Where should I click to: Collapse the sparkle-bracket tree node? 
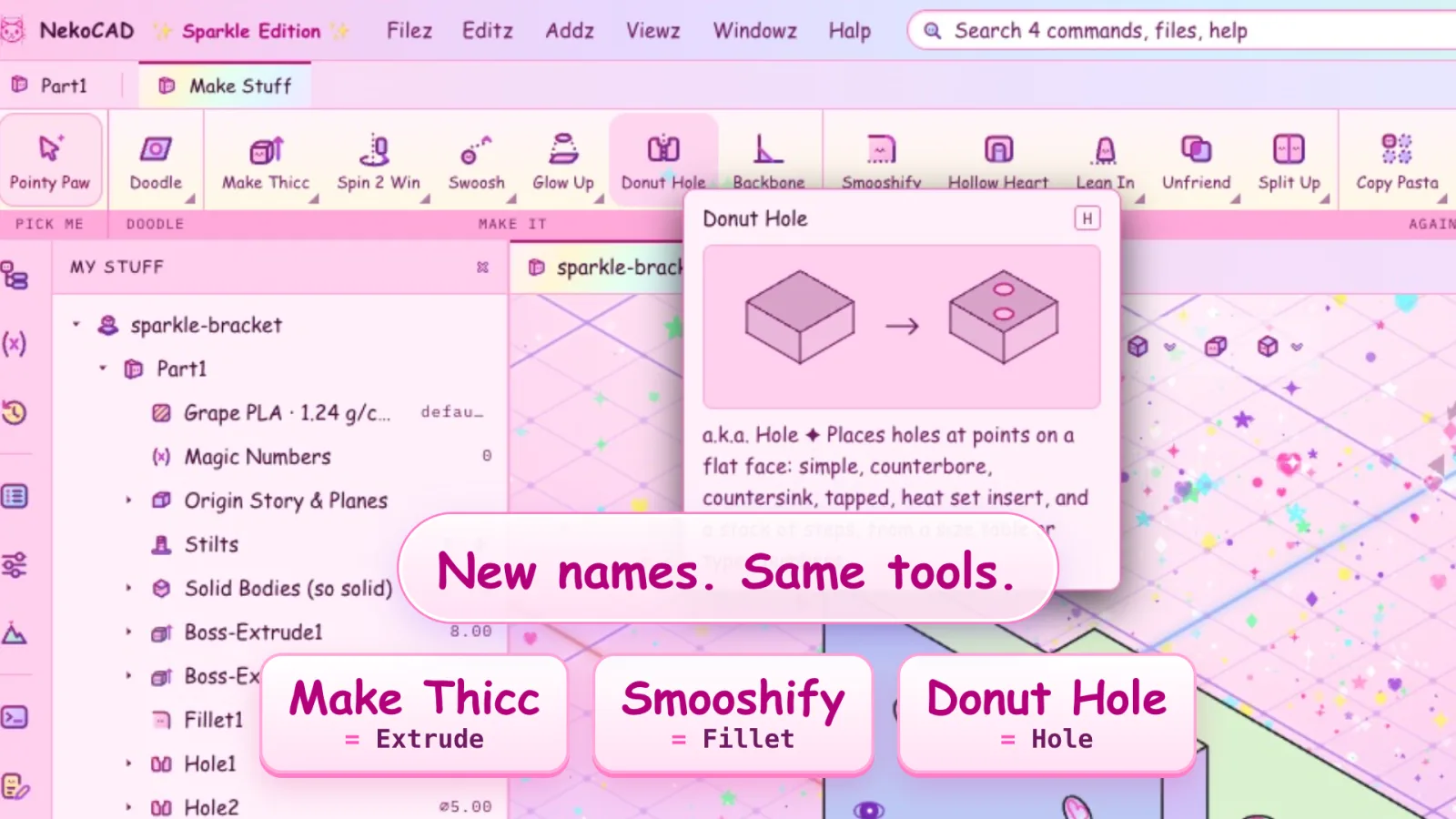coord(76,324)
